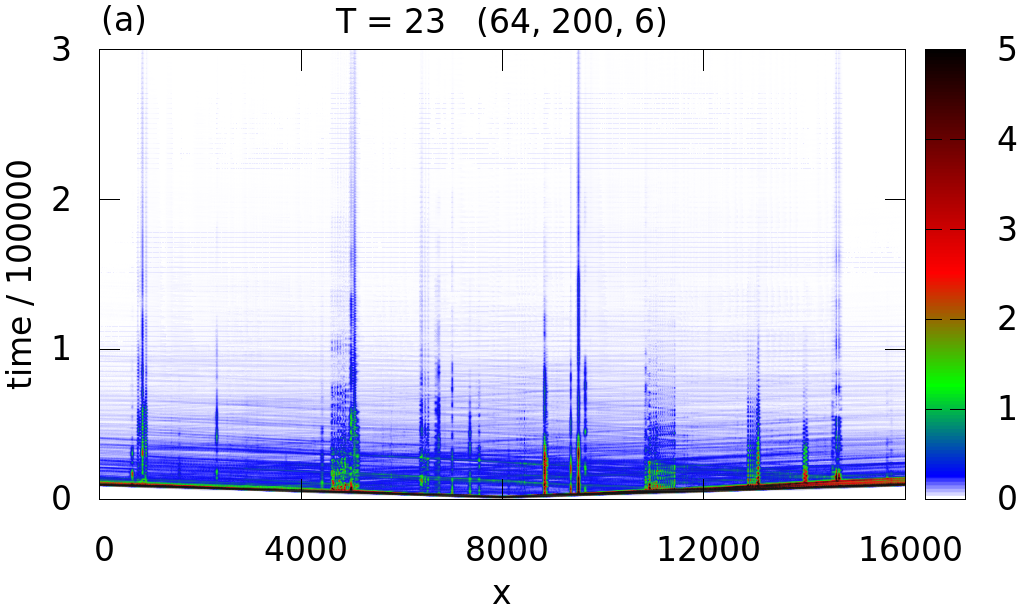Screen dimensions: 1021x608
Task: Click the y-axis label "time / 100000"
Action: tap(20, 275)
